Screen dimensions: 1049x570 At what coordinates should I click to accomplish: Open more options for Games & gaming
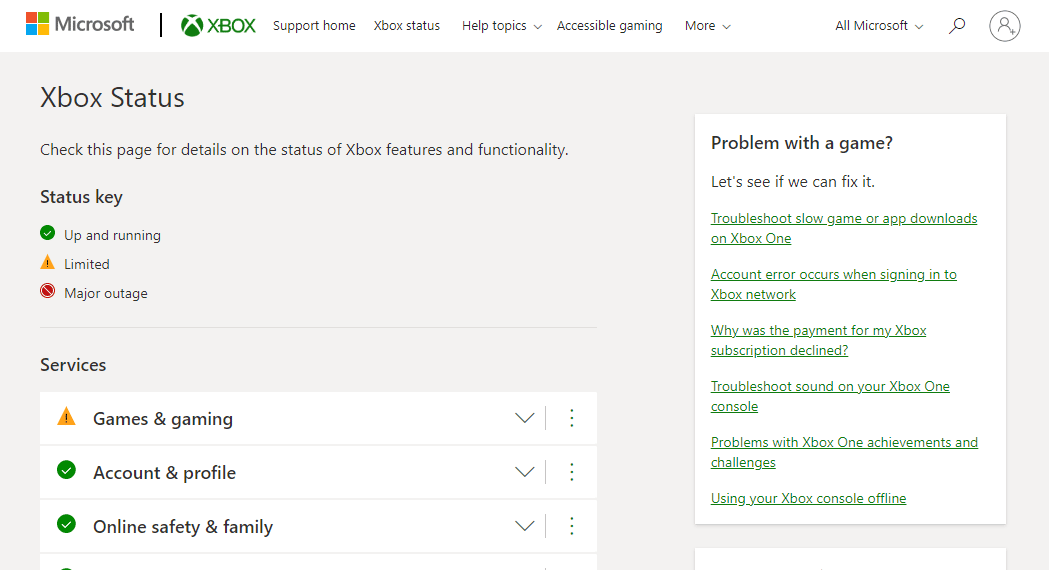coord(572,418)
